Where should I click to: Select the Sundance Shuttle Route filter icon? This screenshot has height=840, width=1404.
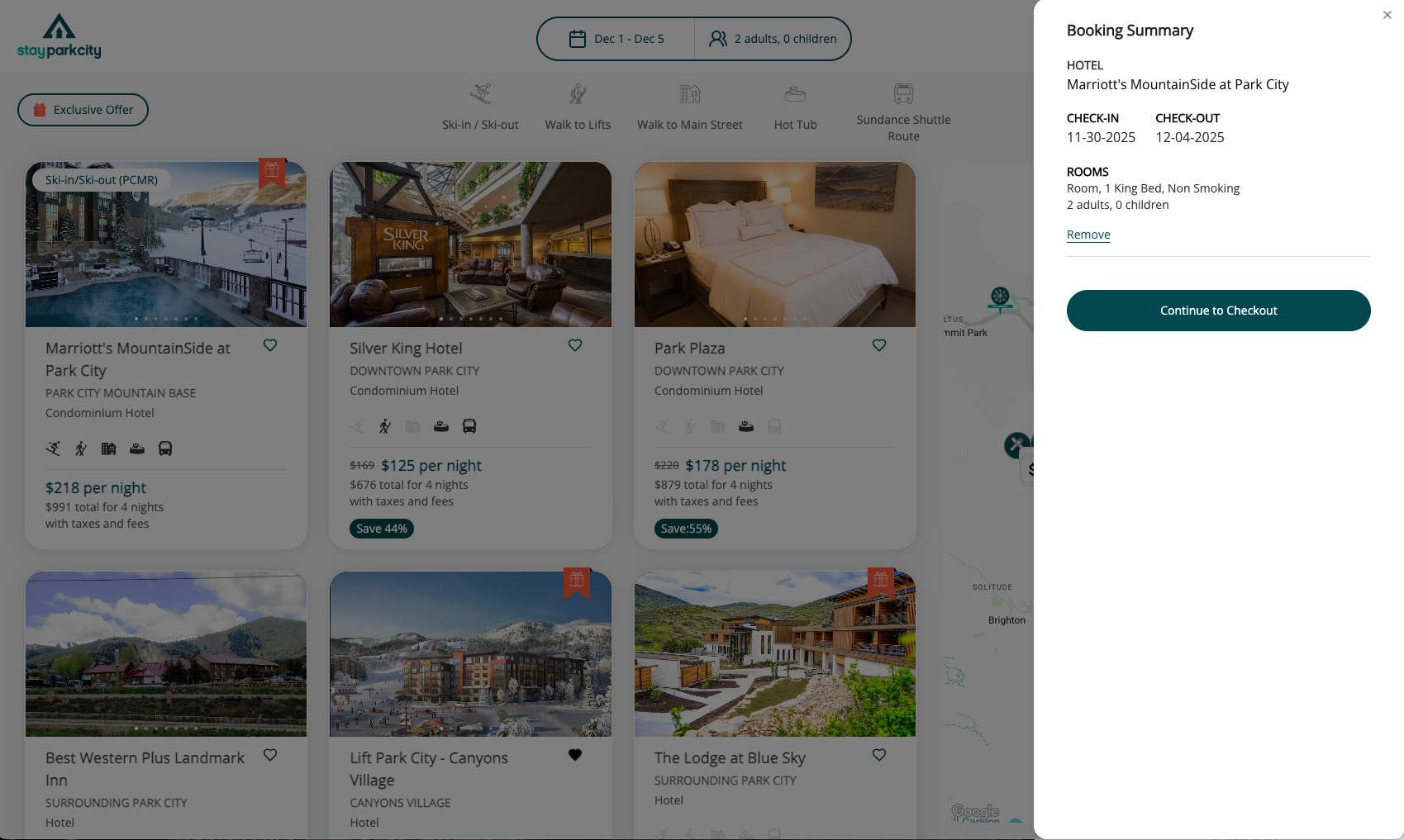(x=904, y=93)
